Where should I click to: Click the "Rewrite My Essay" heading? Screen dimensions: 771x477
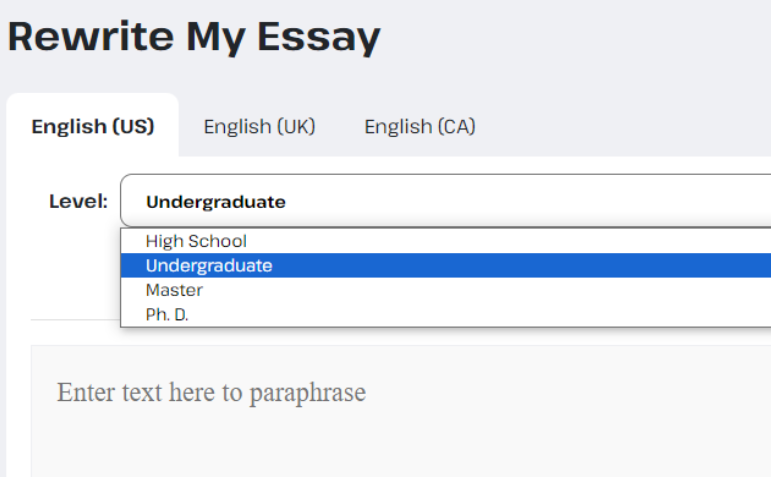[194, 37]
